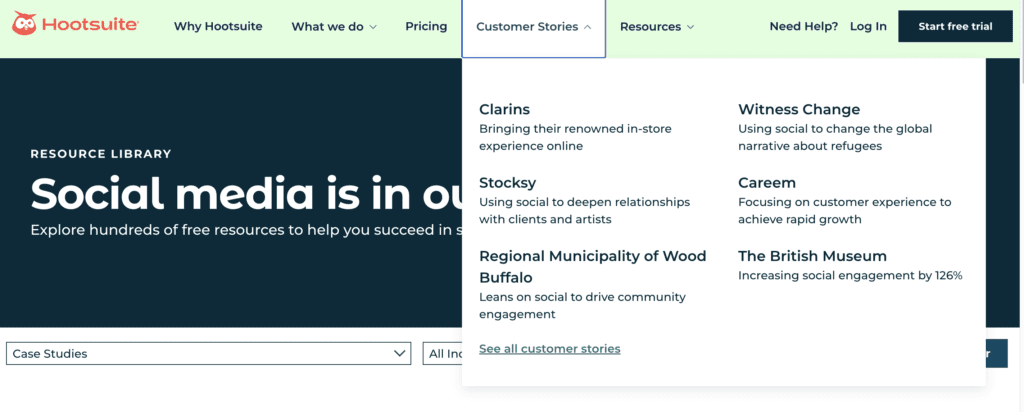Open the Case Studies dropdown
The height and width of the screenshot is (412, 1024).
tap(208, 353)
